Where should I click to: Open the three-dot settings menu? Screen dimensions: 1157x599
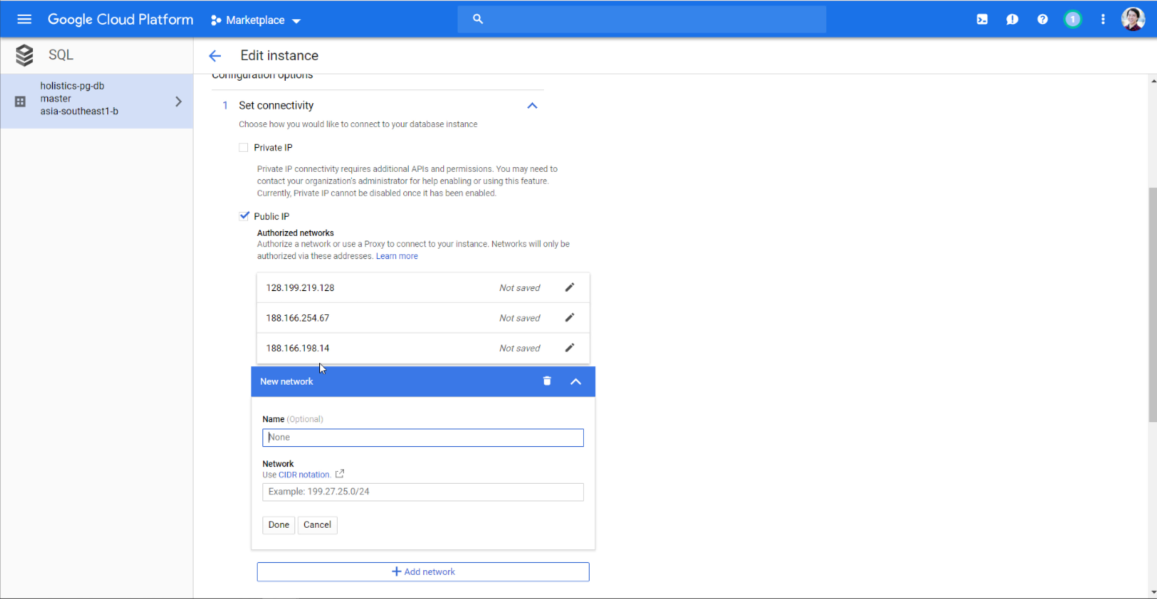1103,20
